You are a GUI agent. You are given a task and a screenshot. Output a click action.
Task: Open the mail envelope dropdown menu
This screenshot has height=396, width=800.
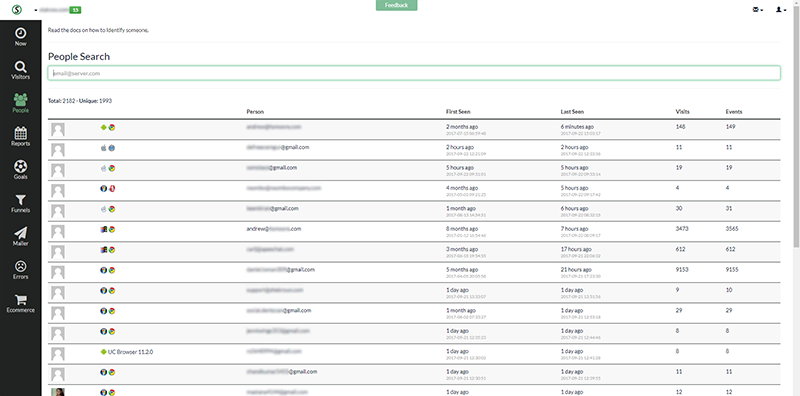coord(758,9)
